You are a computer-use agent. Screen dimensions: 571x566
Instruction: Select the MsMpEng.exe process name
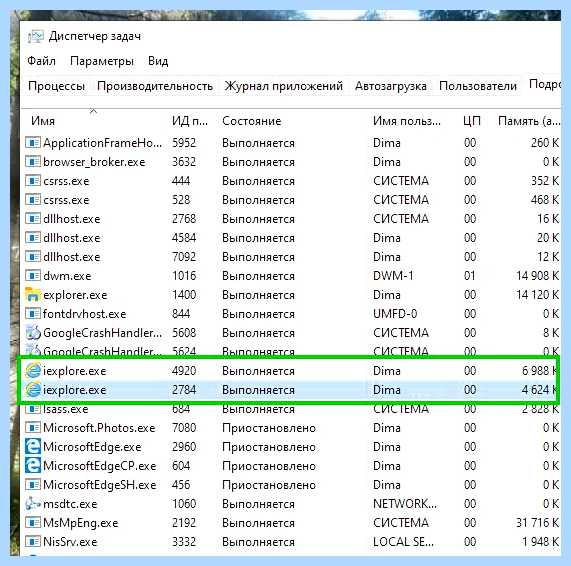[x=80, y=523]
